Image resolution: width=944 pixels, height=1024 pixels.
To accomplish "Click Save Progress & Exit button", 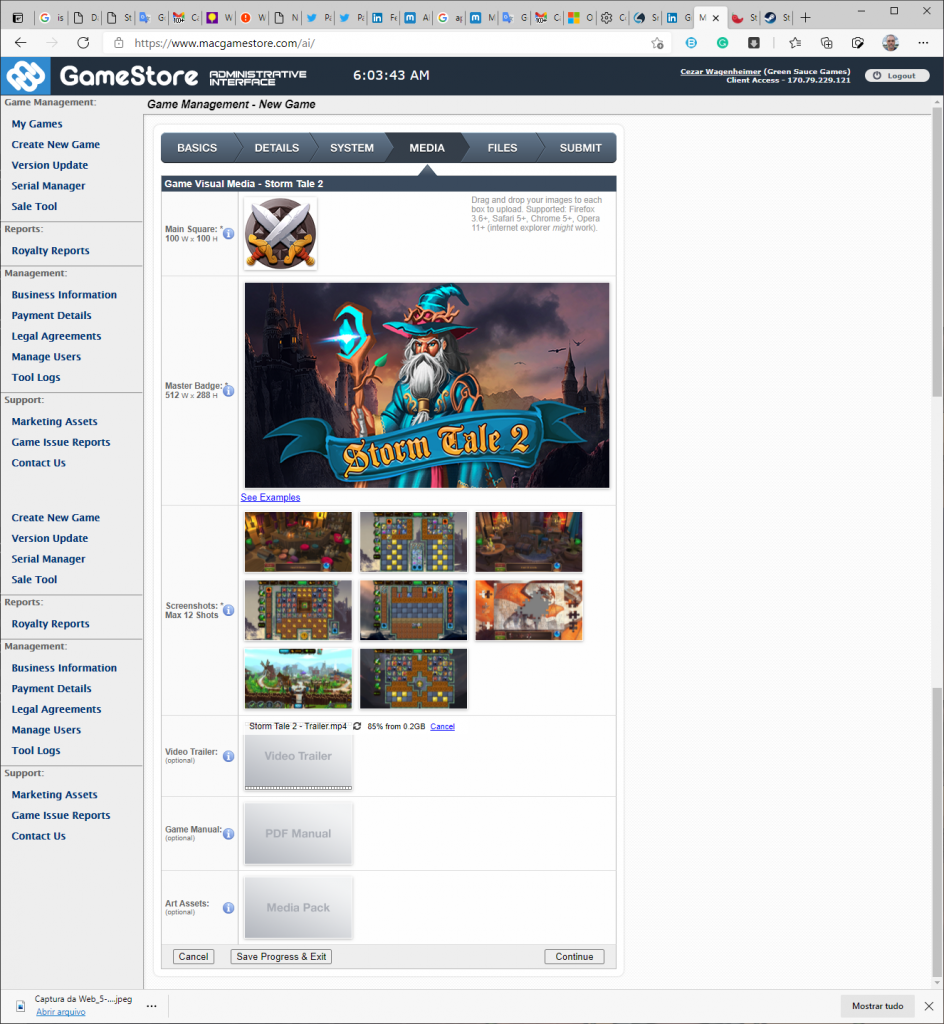I will tap(281, 957).
